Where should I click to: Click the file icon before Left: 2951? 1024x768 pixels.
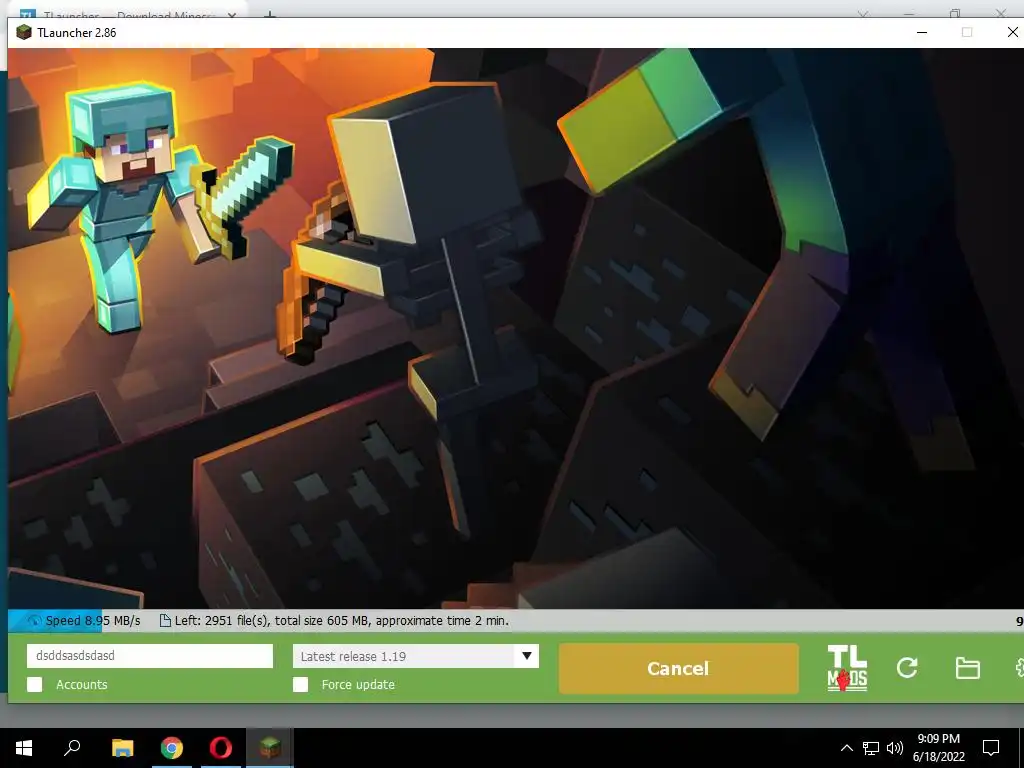[165, 621]
